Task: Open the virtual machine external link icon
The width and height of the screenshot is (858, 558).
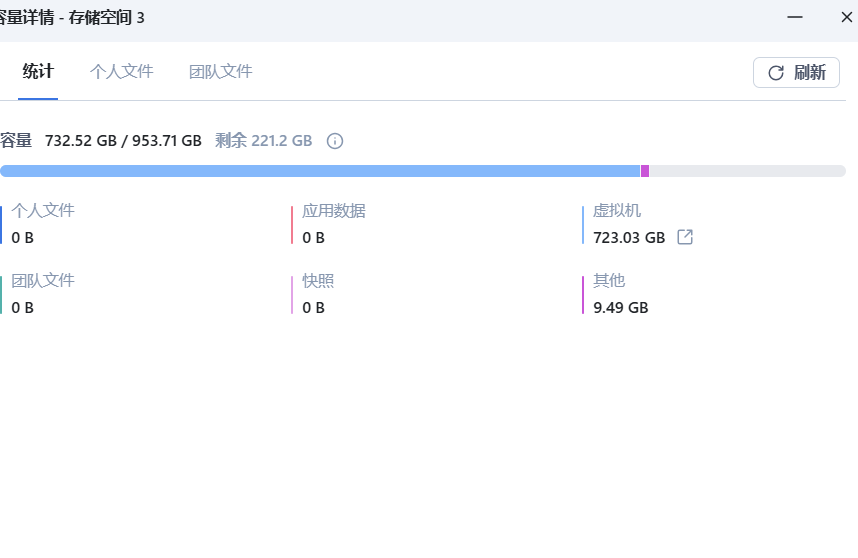Action: (685, 237)
